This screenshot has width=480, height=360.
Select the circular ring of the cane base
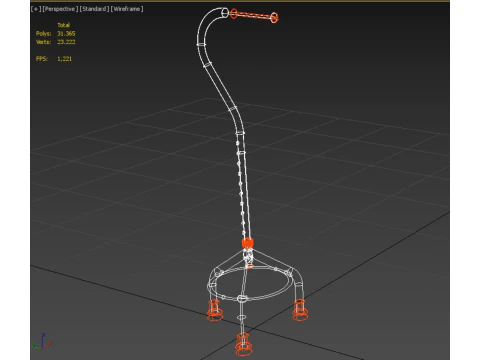[x=252, y=283]
